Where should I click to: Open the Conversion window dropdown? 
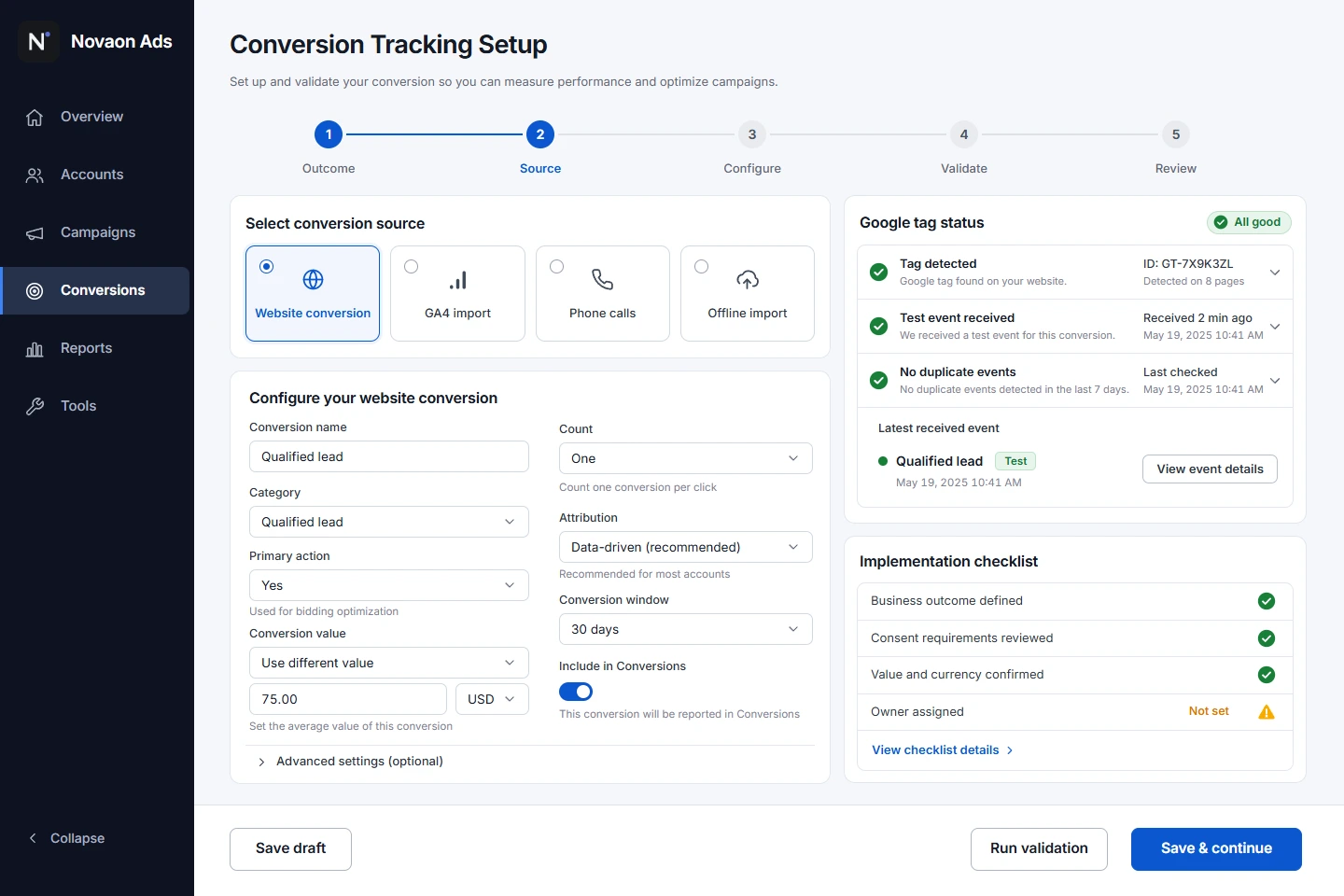[x=686, y=629]
